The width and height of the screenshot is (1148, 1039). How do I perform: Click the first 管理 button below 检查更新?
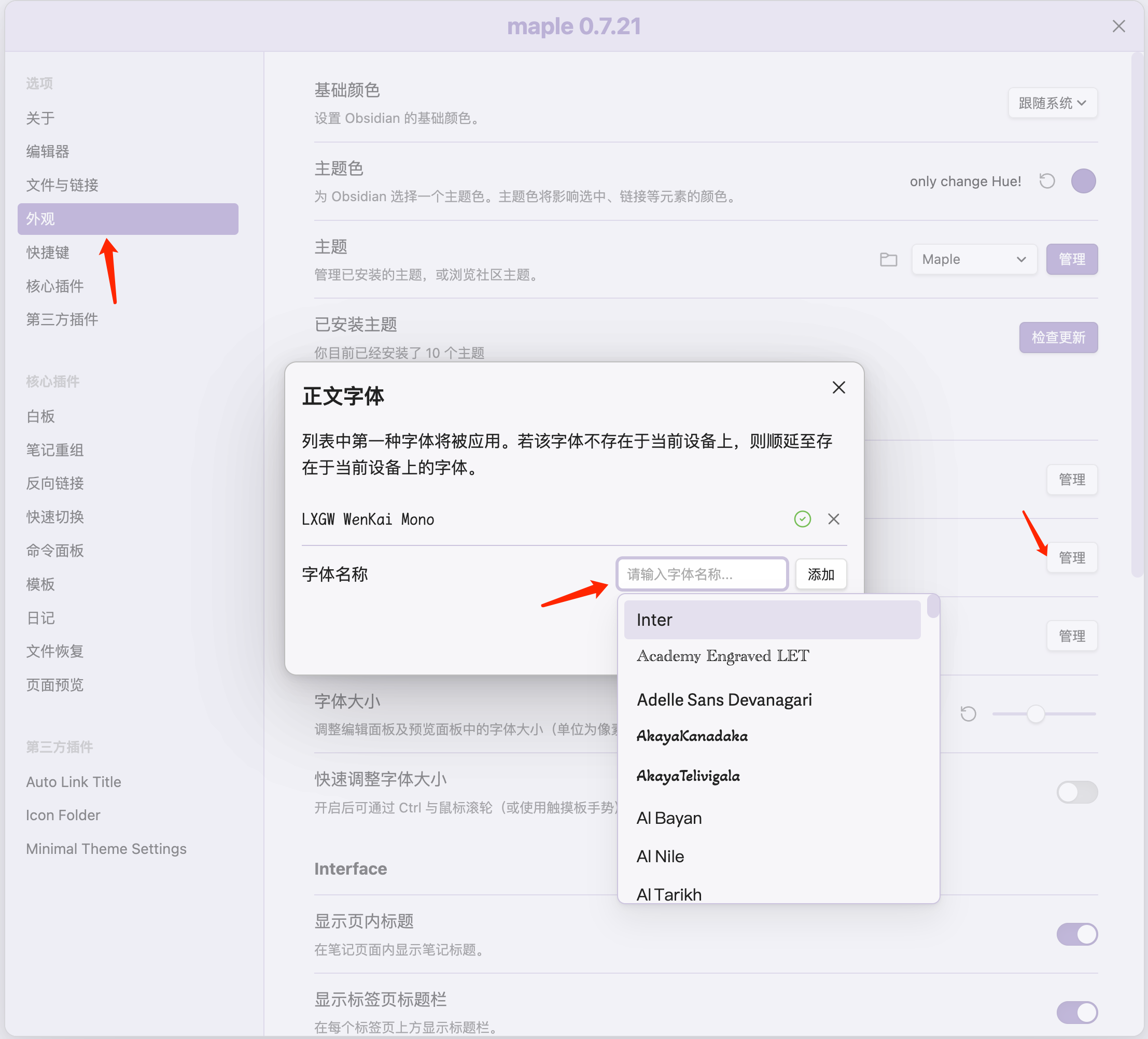[x=1072, y=480]
